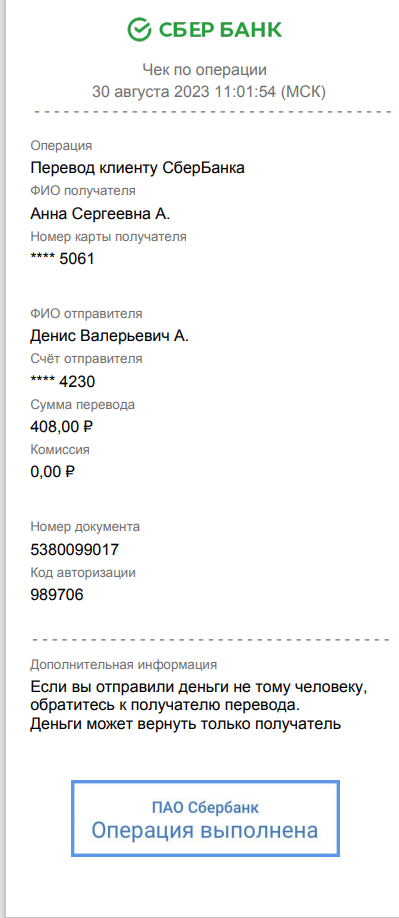Click document number 5380099017
399x918 pixels.
(74, 550)
